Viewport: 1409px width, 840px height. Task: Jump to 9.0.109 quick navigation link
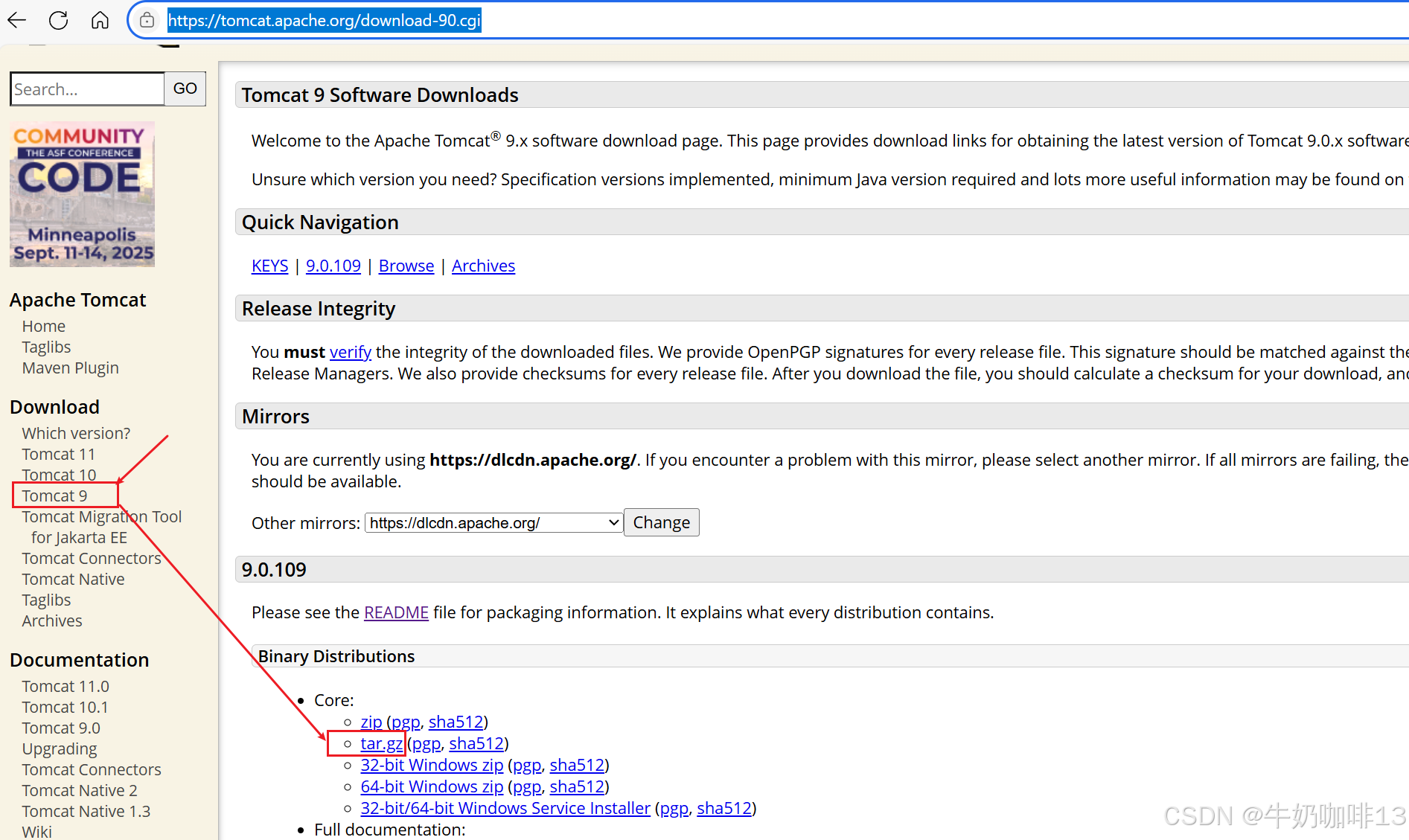point(333,266)
